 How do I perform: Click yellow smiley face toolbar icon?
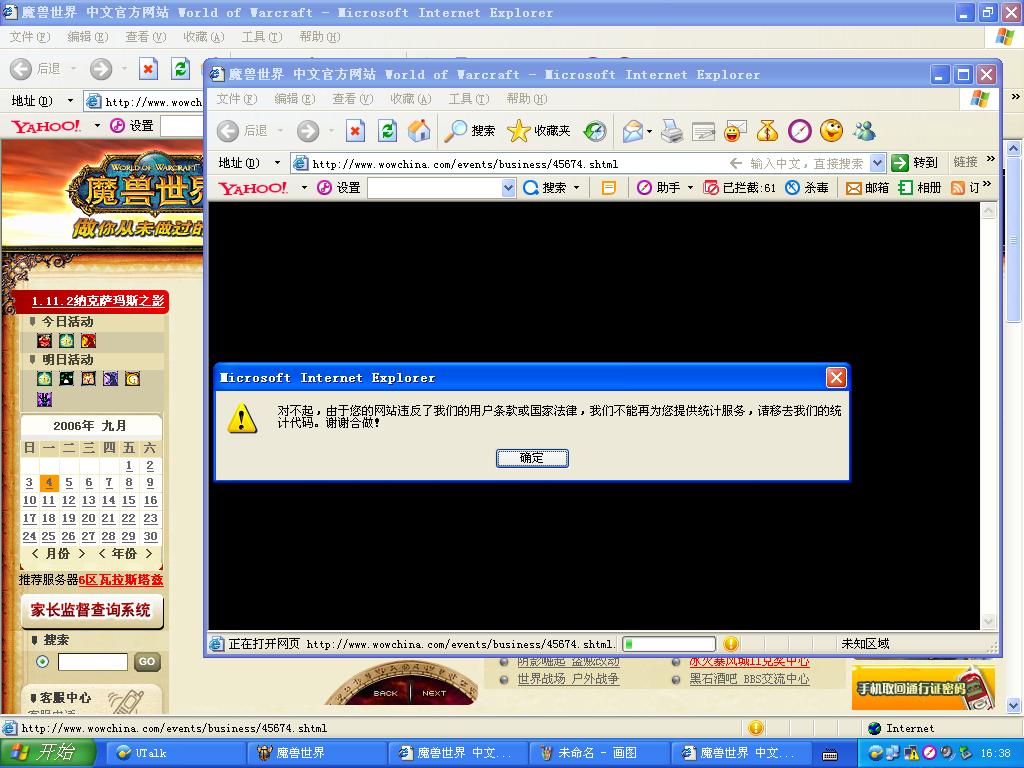[831, 131]
